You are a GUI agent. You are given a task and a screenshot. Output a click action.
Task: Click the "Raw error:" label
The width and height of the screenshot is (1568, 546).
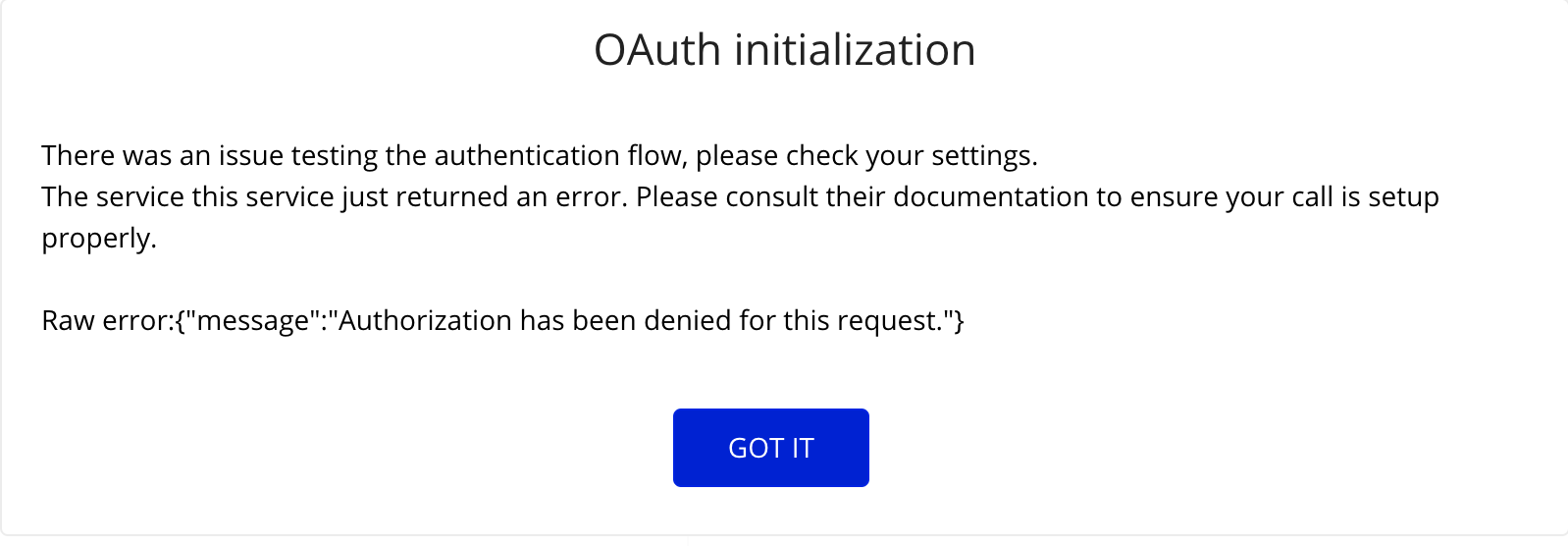coord(107,321)
